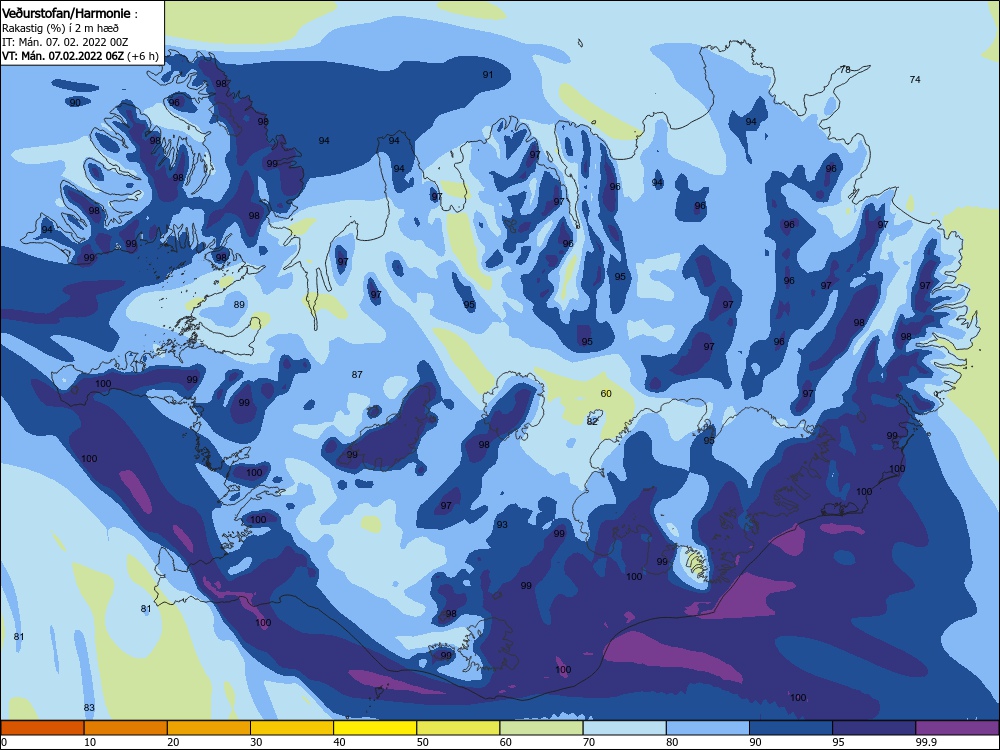This screenshot has height=750, width=1000.
Task: Click the '82' value on the map
Action: 592,422
